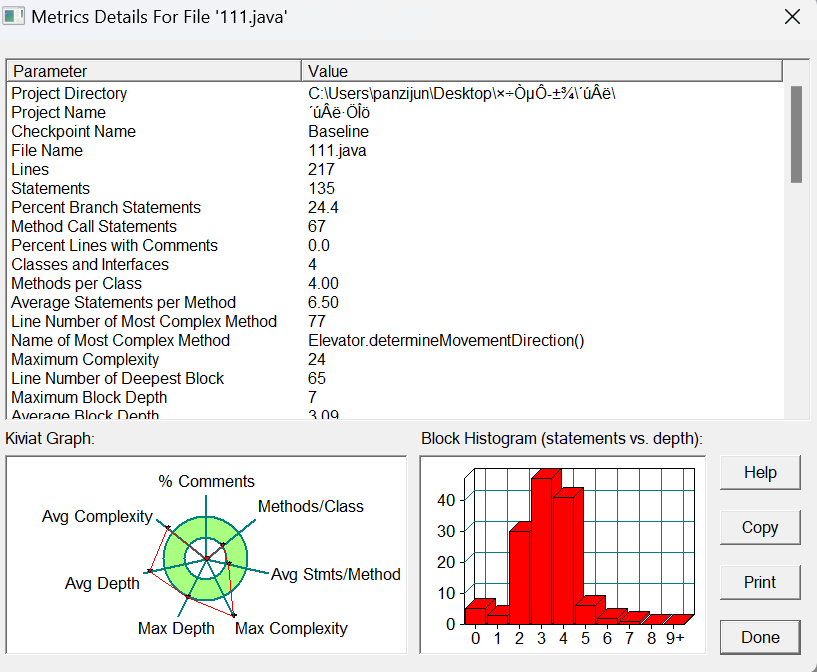Click the histogram bar for depth 2
The width and height of the screenshot is (817, 672).
[520, 577]
